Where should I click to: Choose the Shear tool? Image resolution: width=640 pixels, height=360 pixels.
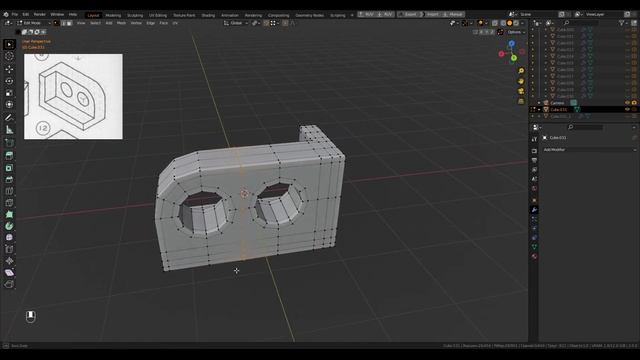click(x=9, y=272)
